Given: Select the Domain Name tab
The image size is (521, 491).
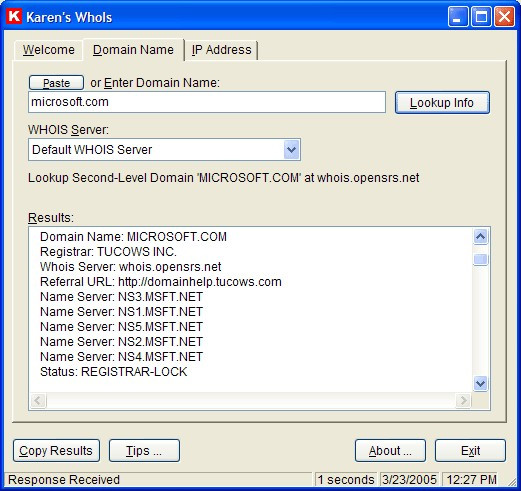Looking at the screenshot, I should point(133,50).
